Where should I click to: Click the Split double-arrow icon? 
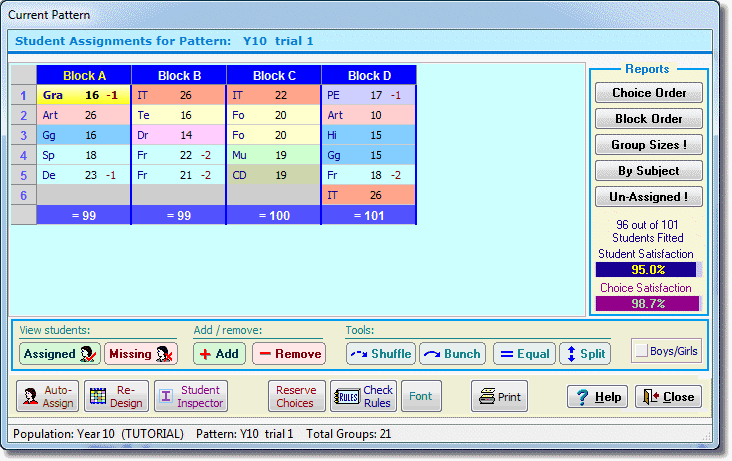pyautogui.click(x=571, y=354)
